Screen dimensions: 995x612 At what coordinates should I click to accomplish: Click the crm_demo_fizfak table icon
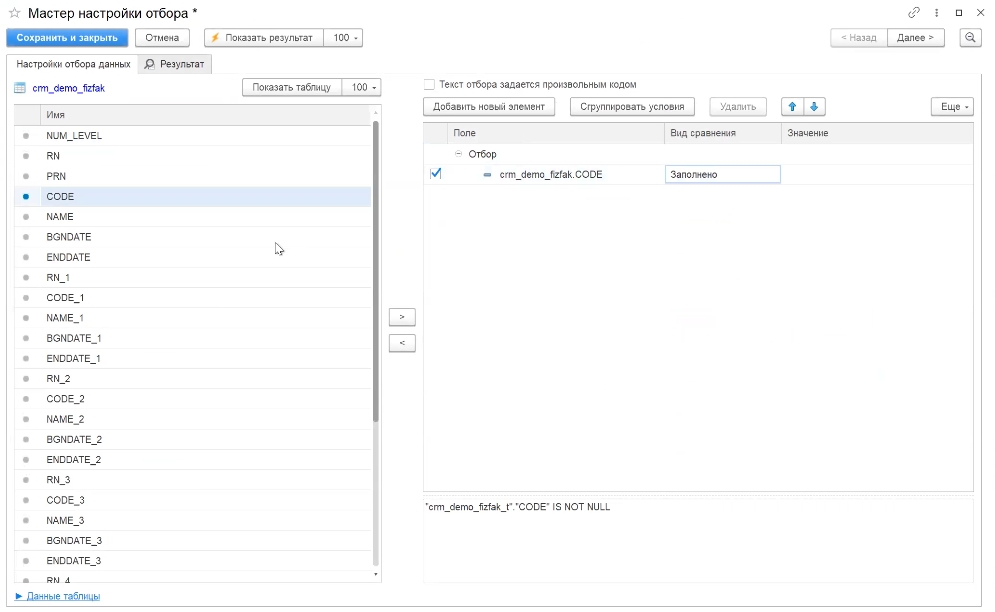(x=20, y=88)
